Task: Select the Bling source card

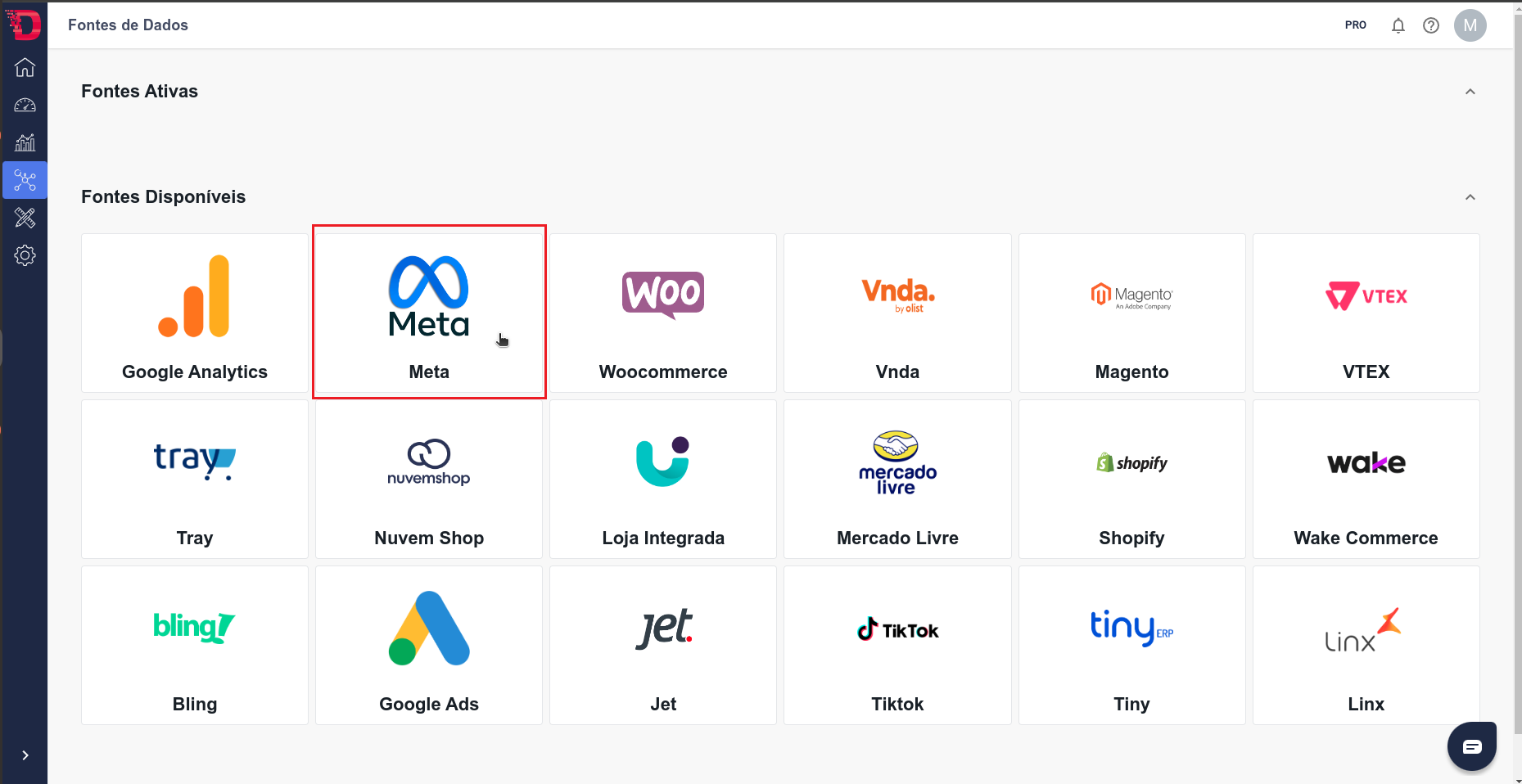Action: pos(195,645)
